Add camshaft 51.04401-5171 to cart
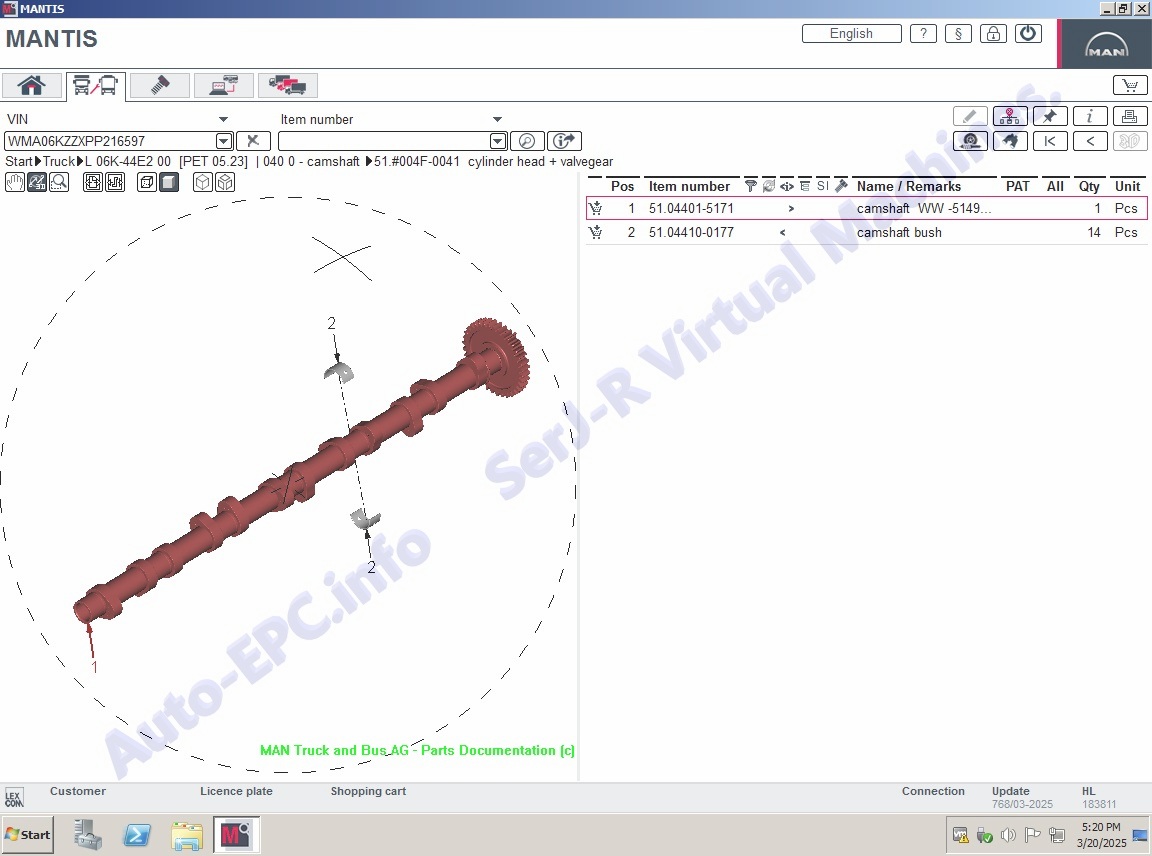The width and height of the screenshot is (1152, 856). point(596,208)
